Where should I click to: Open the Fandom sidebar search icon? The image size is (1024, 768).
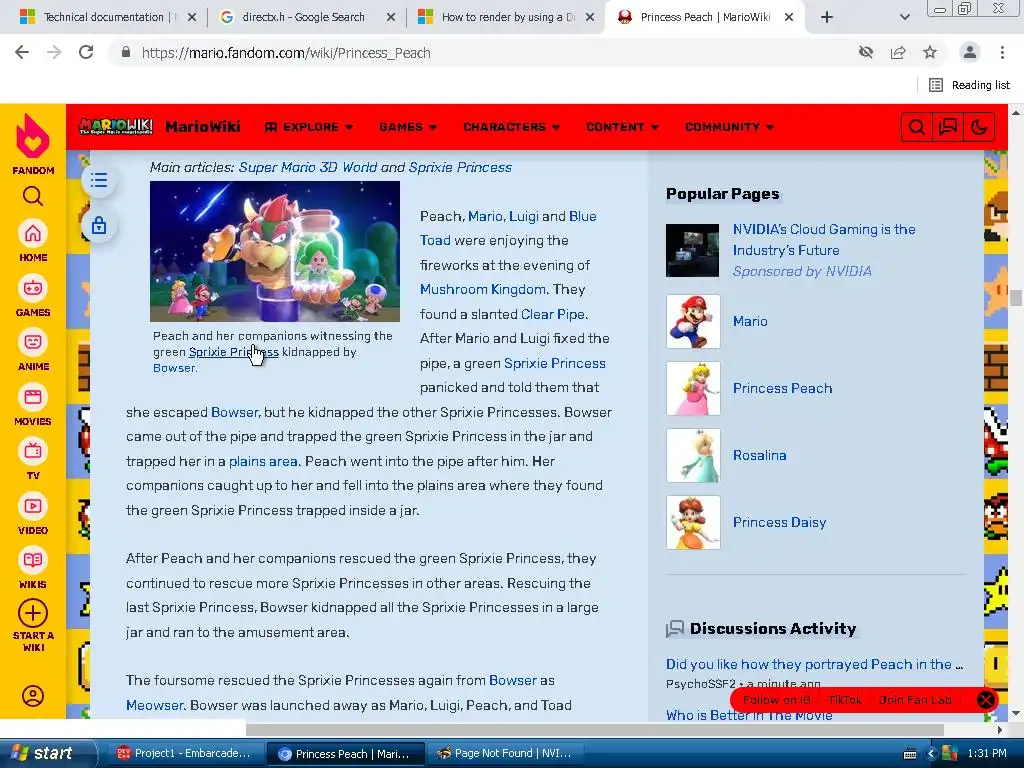(33, 196)
